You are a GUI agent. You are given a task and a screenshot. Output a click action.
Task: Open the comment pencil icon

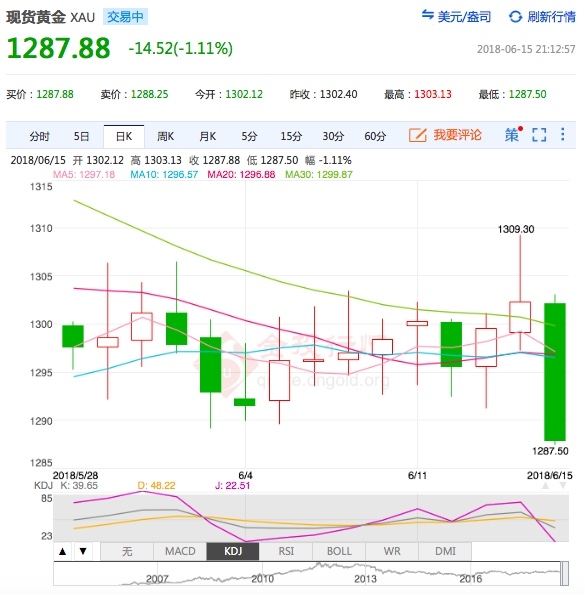coord(418,135)
